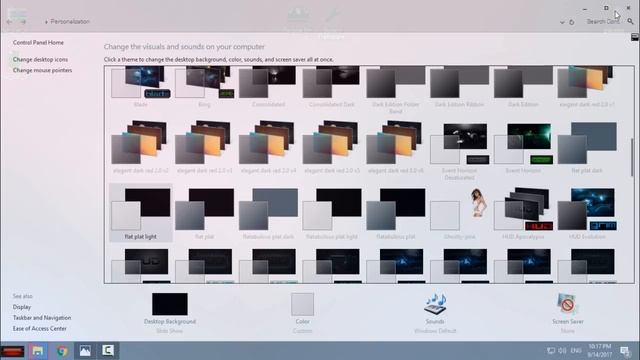Apply the green Event Horizon theme
The image size is (640, 360).
point(523,147)
